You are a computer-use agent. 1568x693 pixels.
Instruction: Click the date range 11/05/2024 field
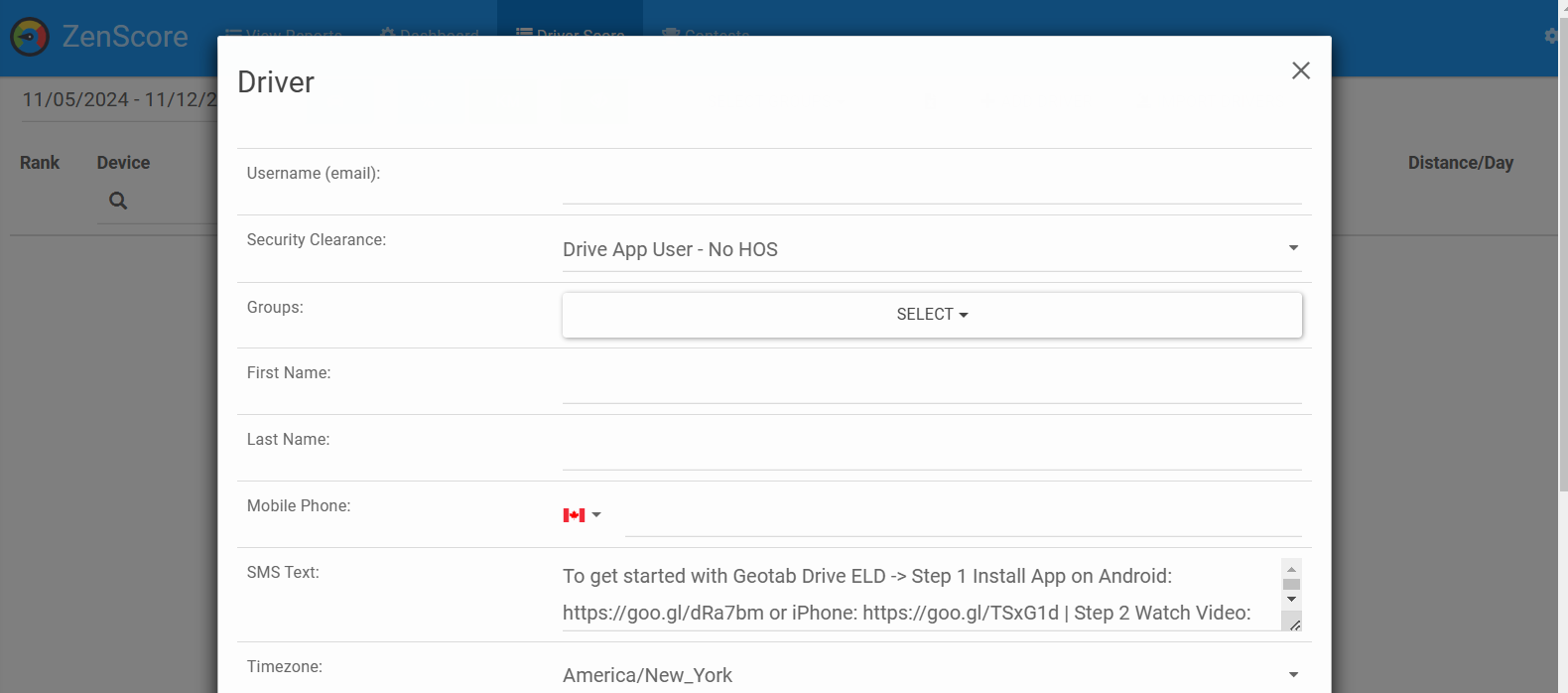119,100
